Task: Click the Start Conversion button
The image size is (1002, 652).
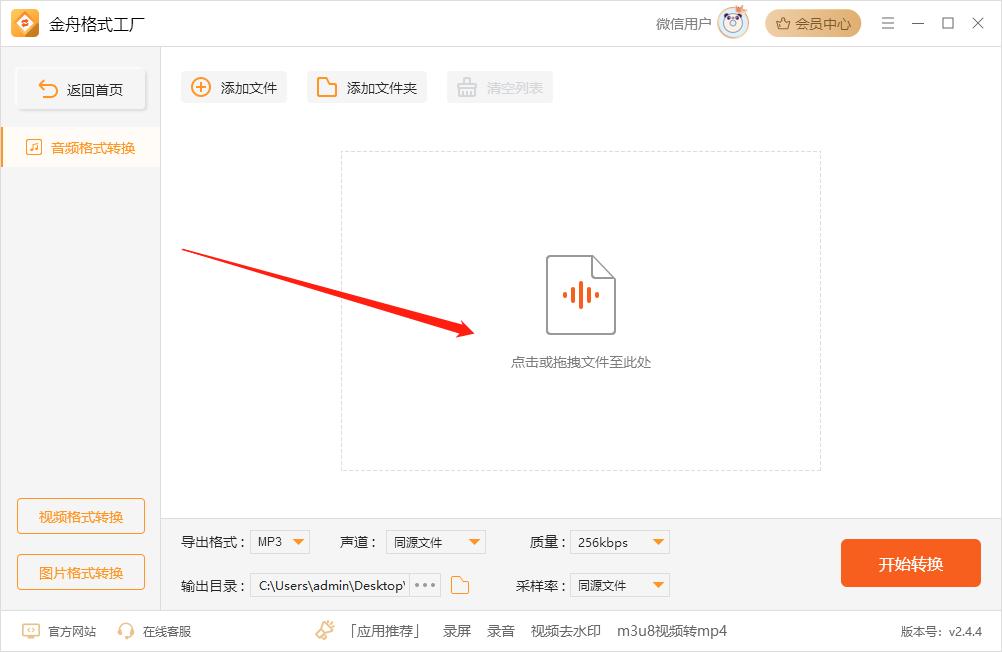Action: pyautogui.click(x=910, y=563)
